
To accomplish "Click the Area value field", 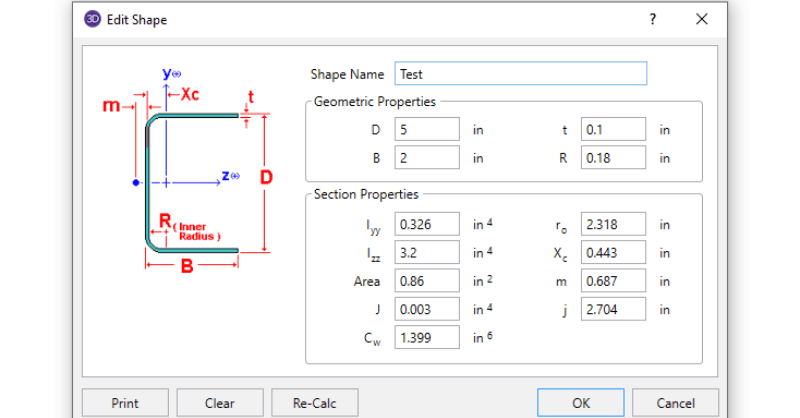I will [427, 281].
